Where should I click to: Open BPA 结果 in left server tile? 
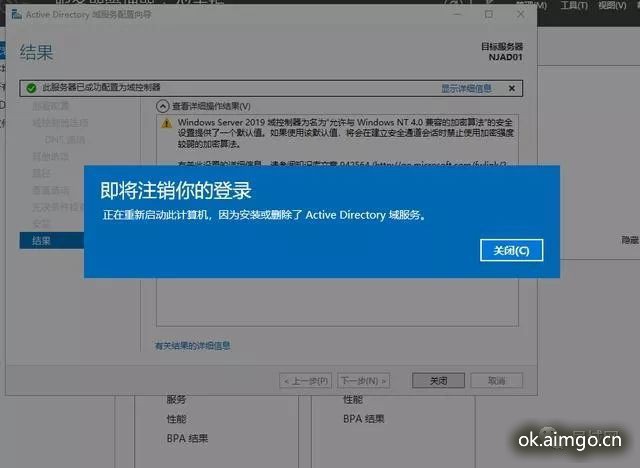(187, 438)
